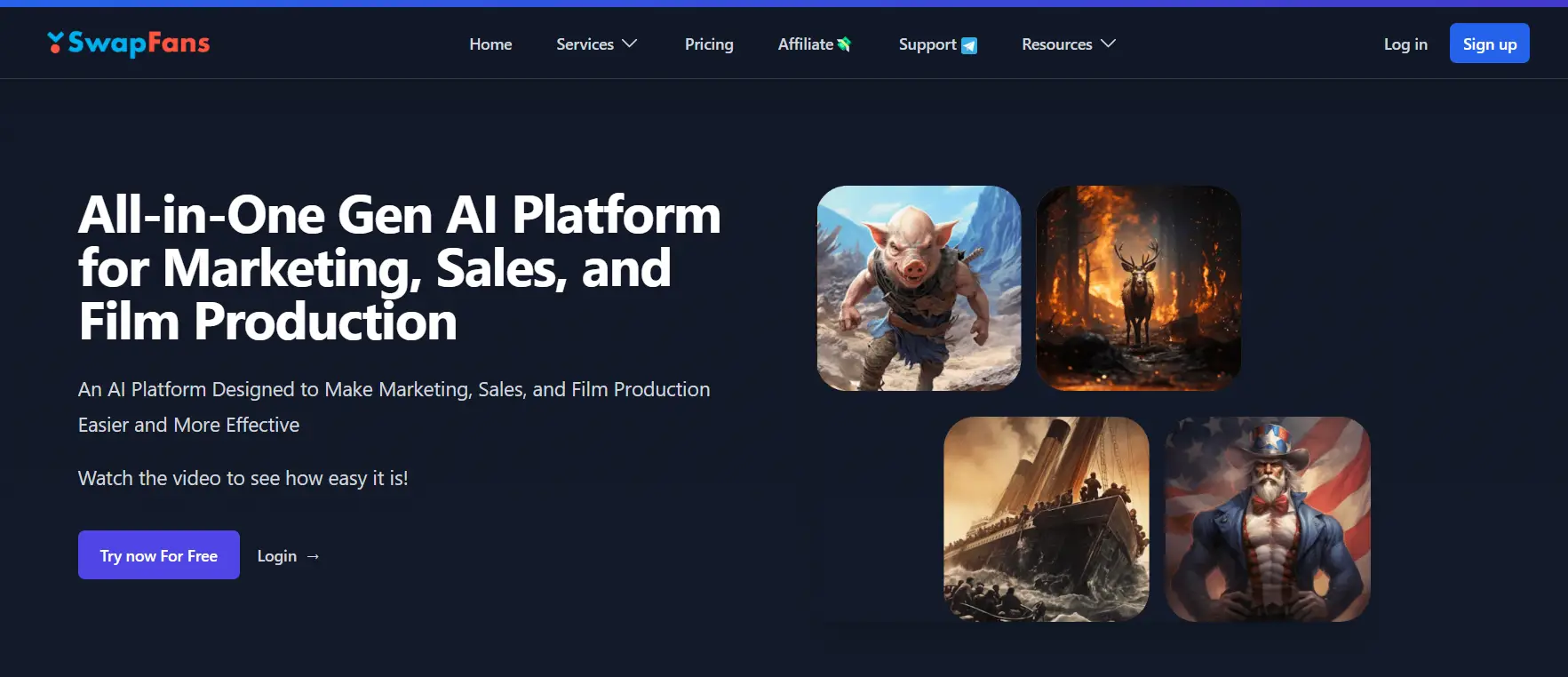
Task: Click the All-in-One Gen AI Platform heading
Action: (x=400, y=267)
